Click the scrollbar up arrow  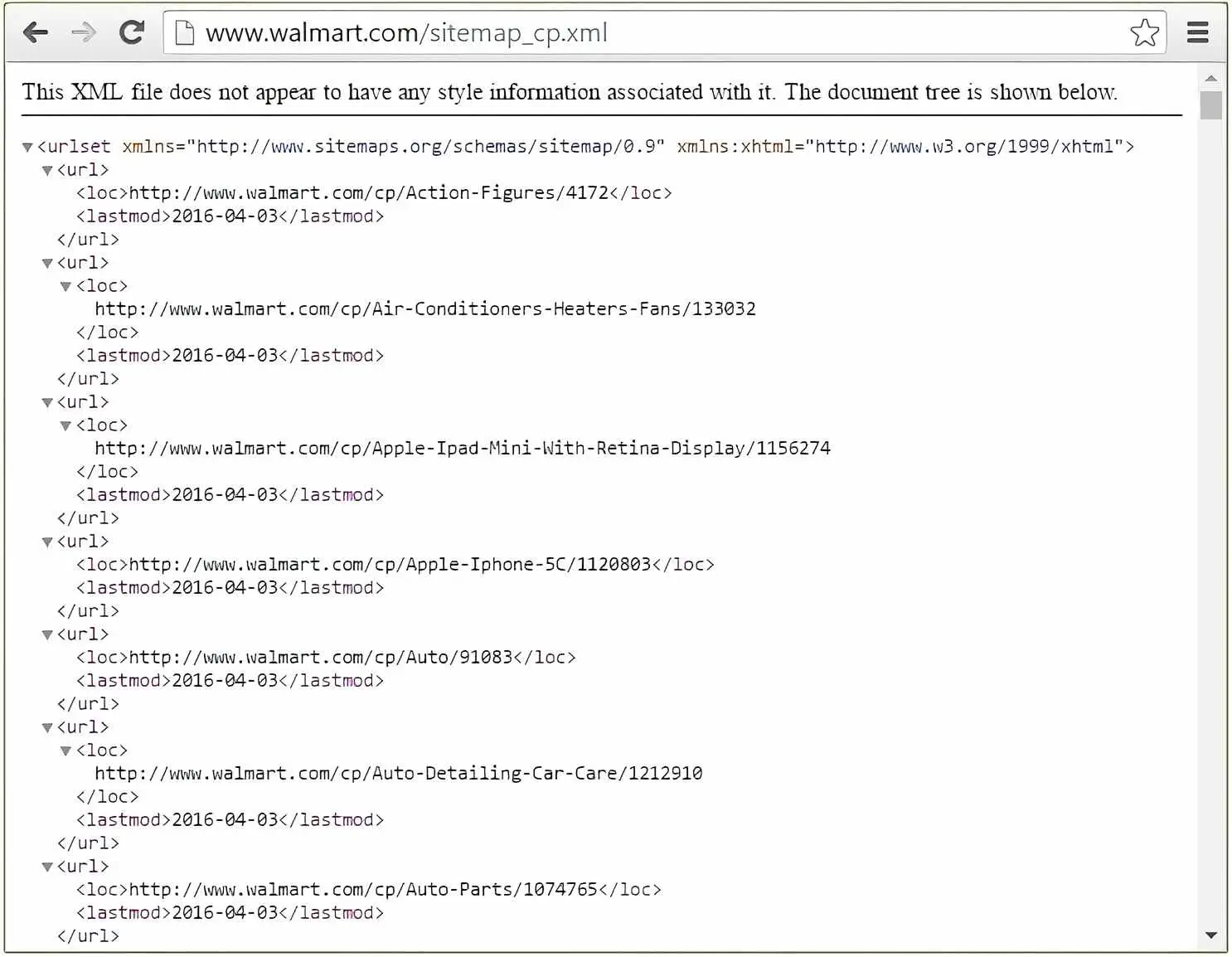(x=1212, y=77)
